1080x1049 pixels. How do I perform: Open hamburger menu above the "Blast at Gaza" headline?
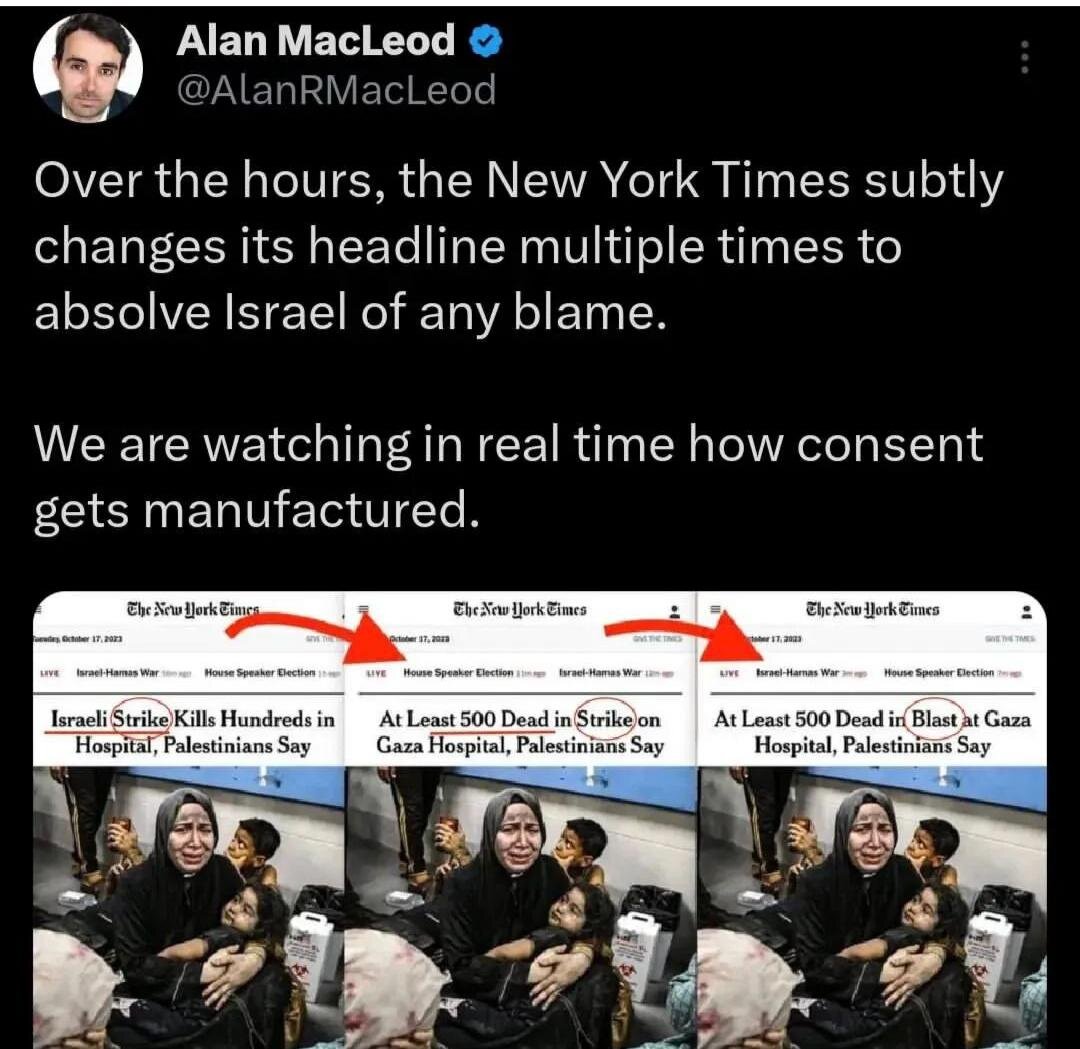click(715, 609)
